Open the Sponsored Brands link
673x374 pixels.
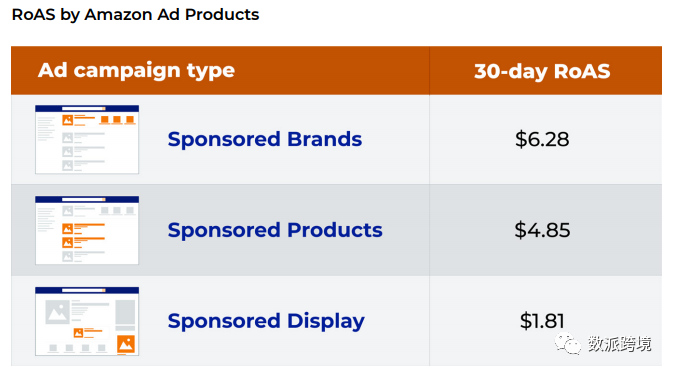265,139
